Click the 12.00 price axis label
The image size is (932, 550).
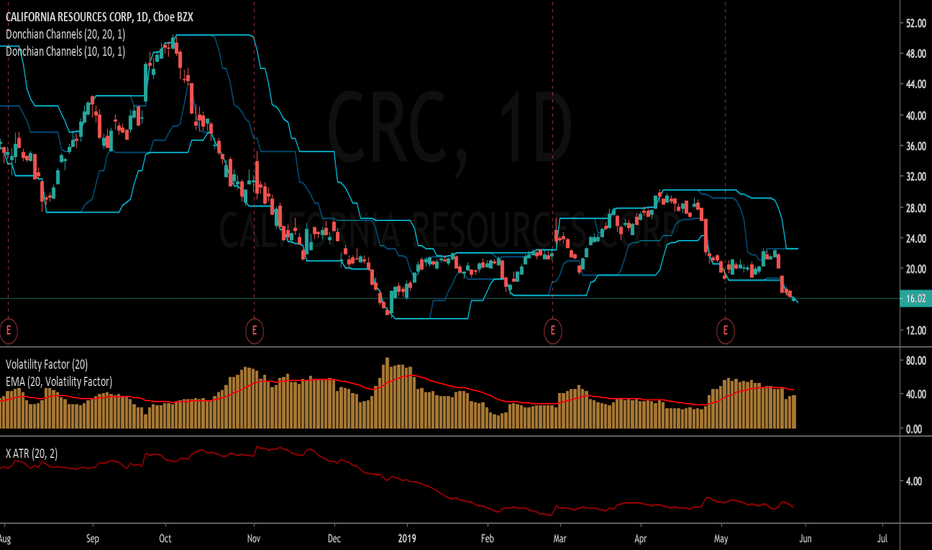point(916,330)
